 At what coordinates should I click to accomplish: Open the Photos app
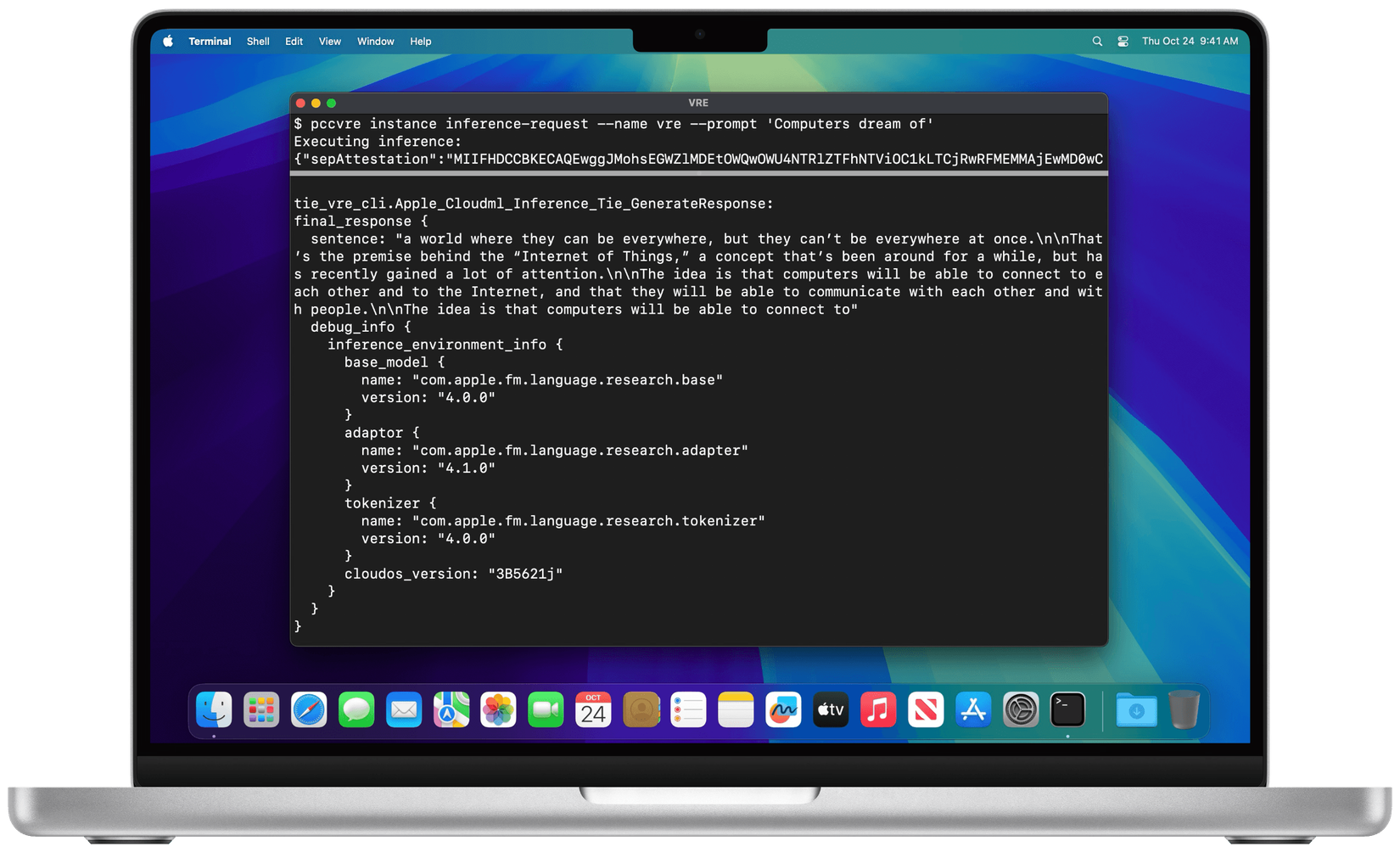click(498, 710)
